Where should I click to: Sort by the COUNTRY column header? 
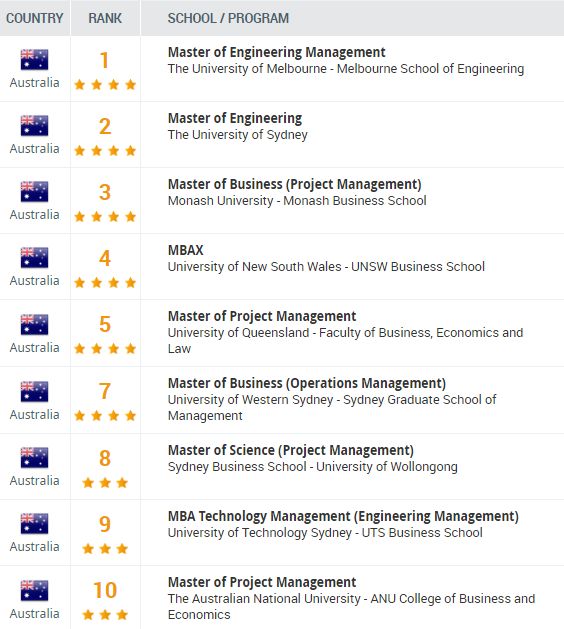tap(35, 18)
